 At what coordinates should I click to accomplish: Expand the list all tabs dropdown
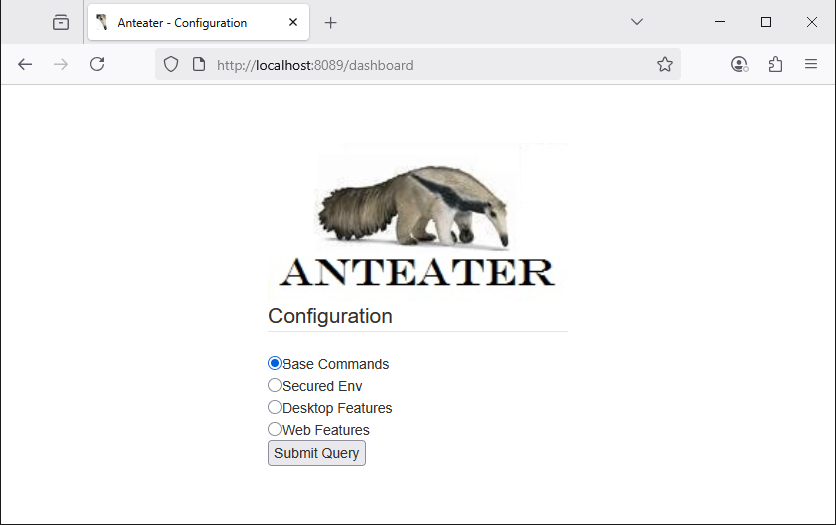pos(637,22)
